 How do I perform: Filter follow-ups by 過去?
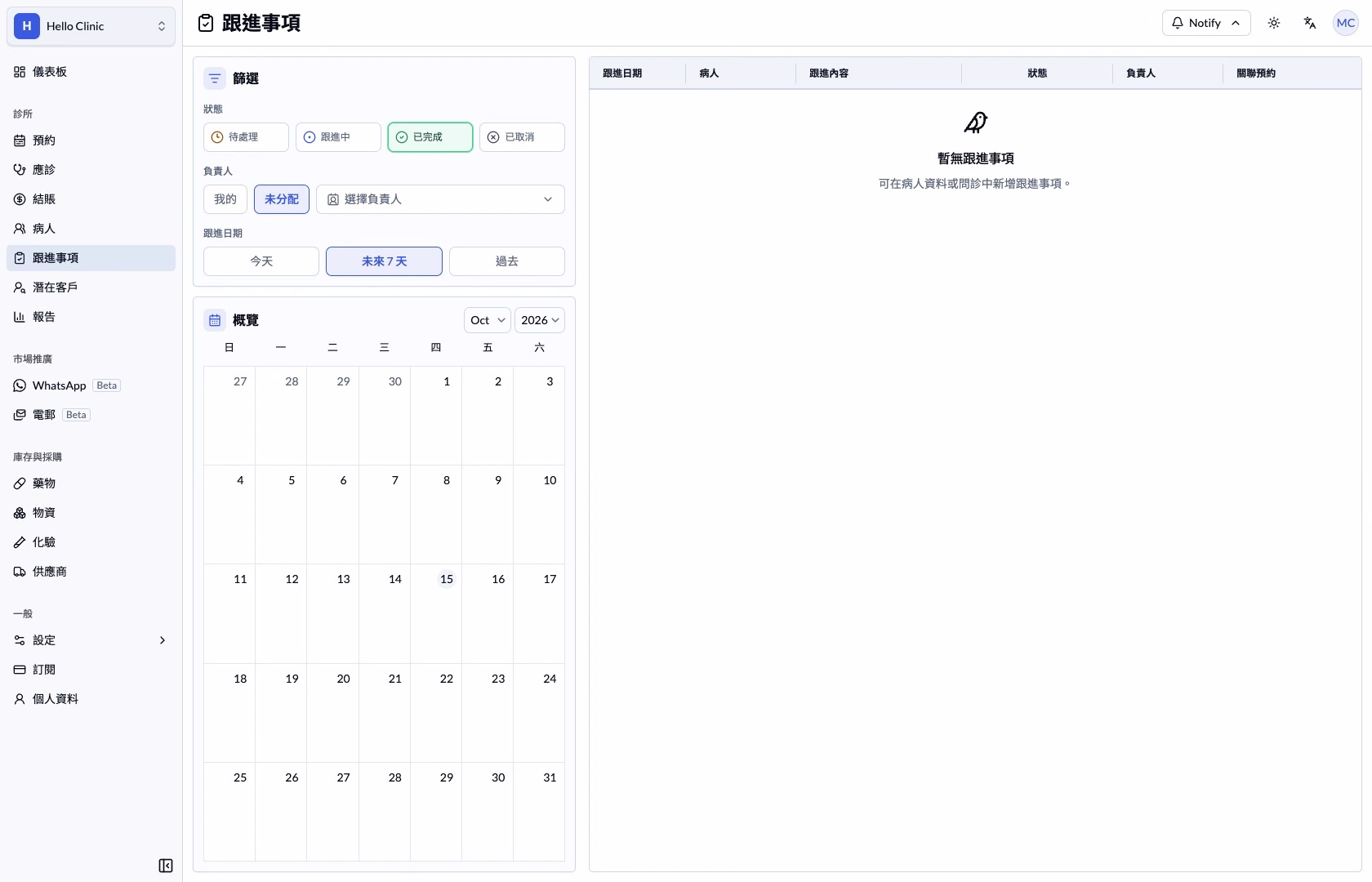click(x=507, y=261)
